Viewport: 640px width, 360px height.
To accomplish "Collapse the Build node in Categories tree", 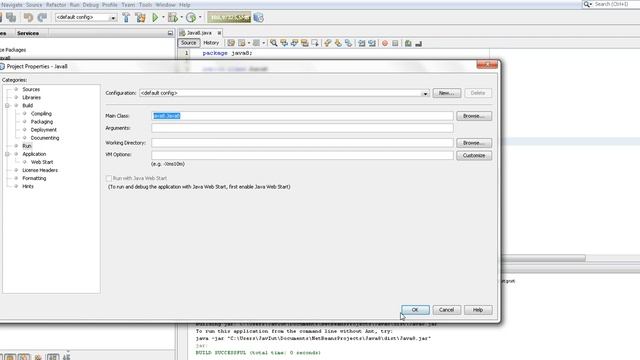I will (7, 106).
